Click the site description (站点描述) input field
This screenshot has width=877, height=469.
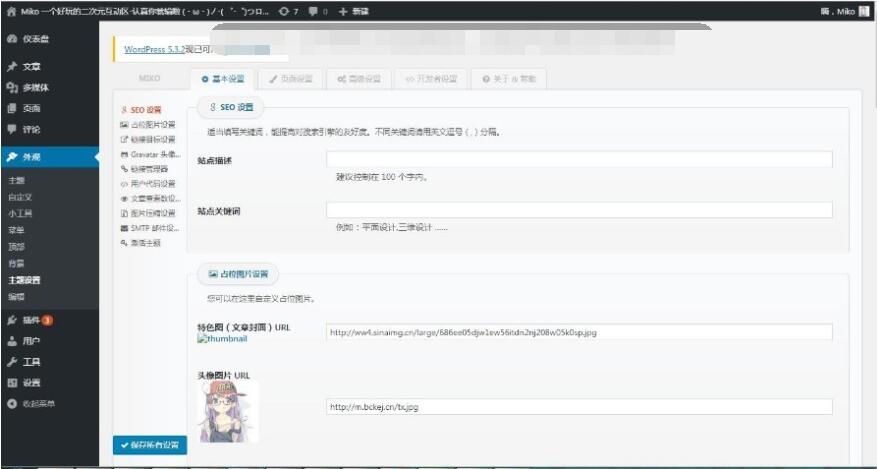pos(579,159)
